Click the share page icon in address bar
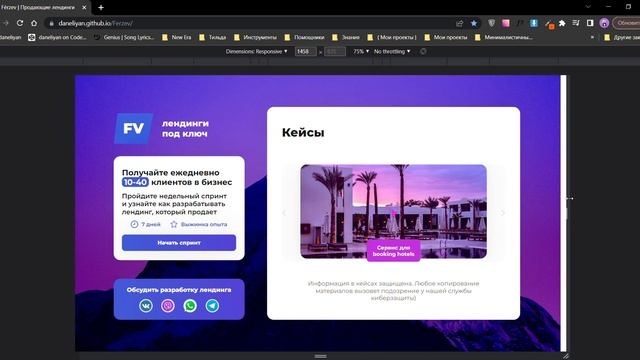Image resolution: width=640 pixels, height=360 pixels. click(460, 23)
